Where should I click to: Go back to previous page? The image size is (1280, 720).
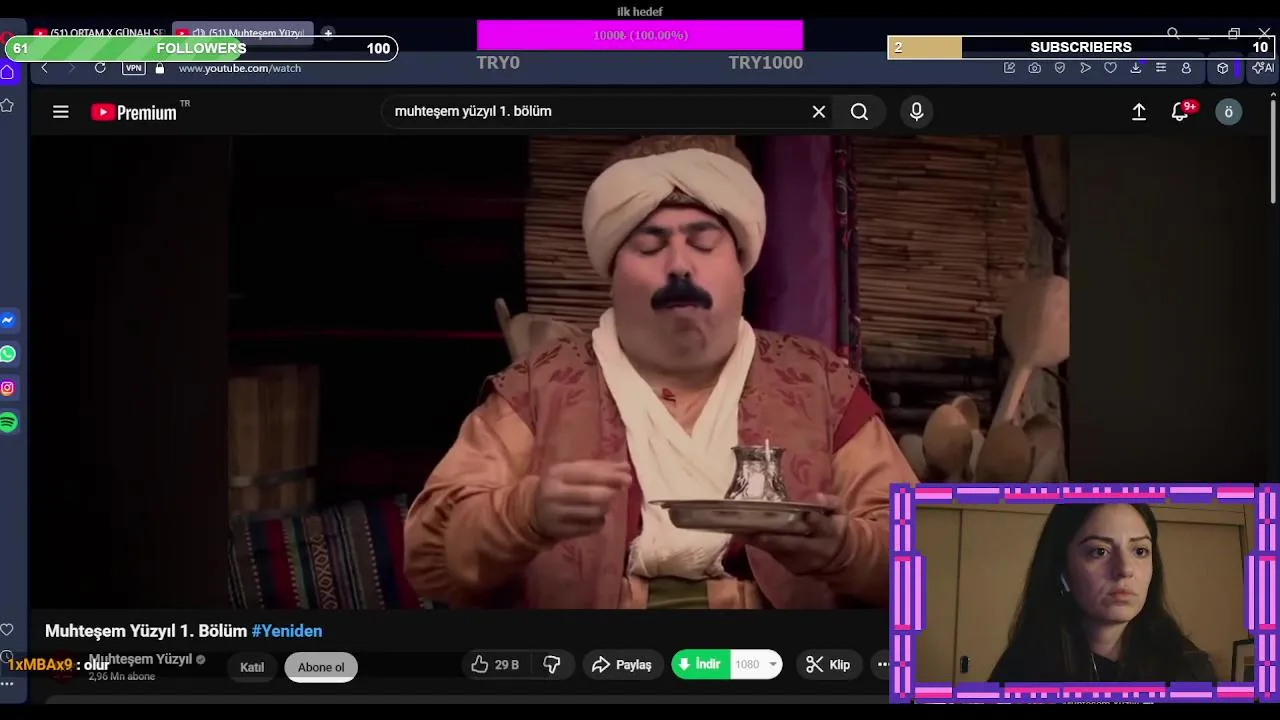coord(44,68)
